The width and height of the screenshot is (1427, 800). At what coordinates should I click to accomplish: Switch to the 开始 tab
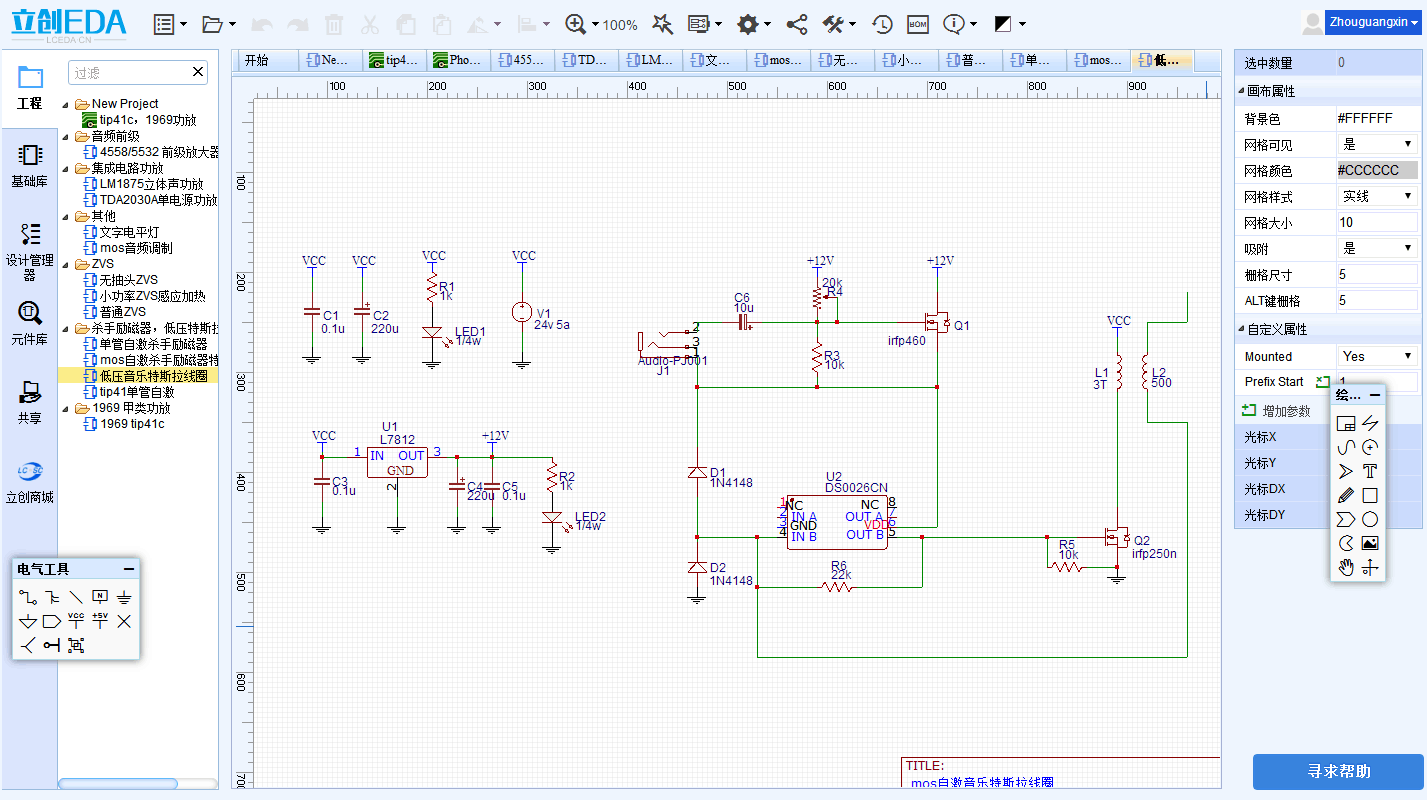pos(257,60)
